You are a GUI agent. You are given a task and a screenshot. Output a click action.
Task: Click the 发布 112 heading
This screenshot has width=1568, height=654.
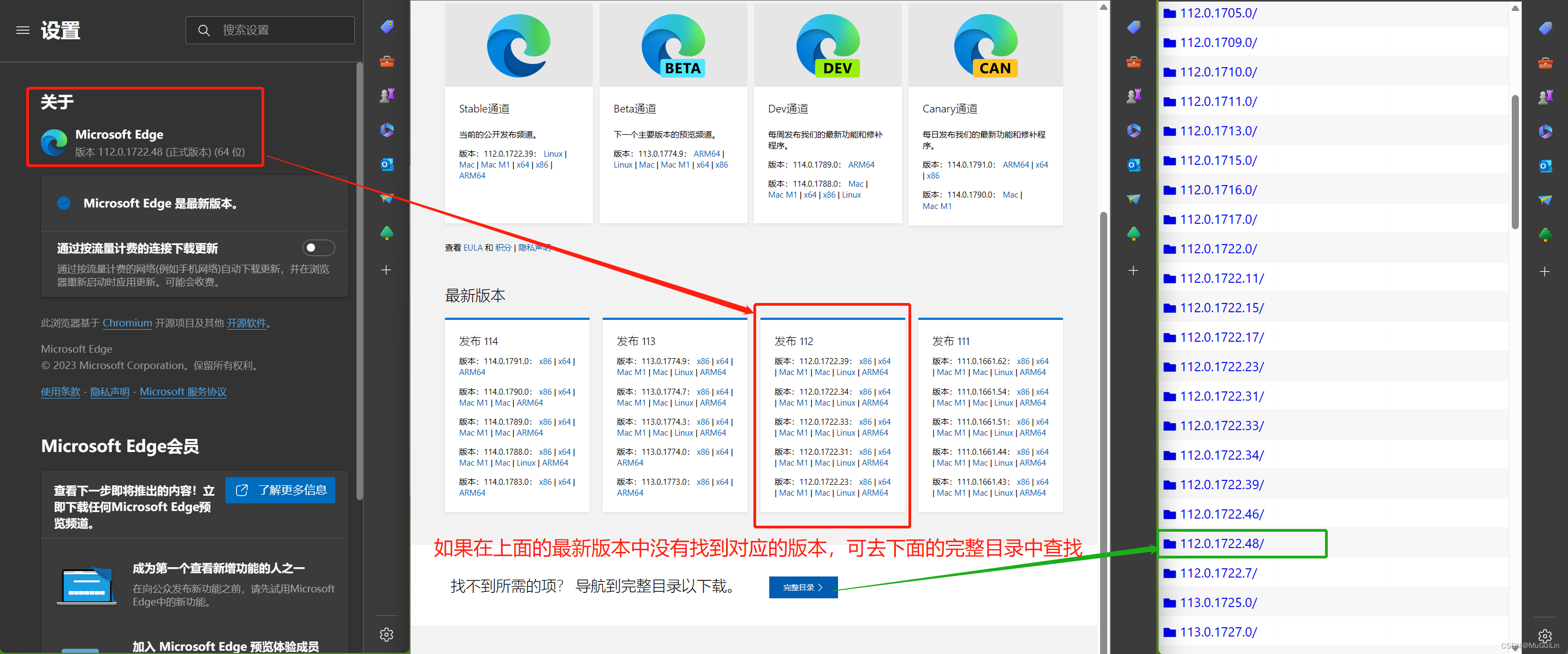[793, 341]
